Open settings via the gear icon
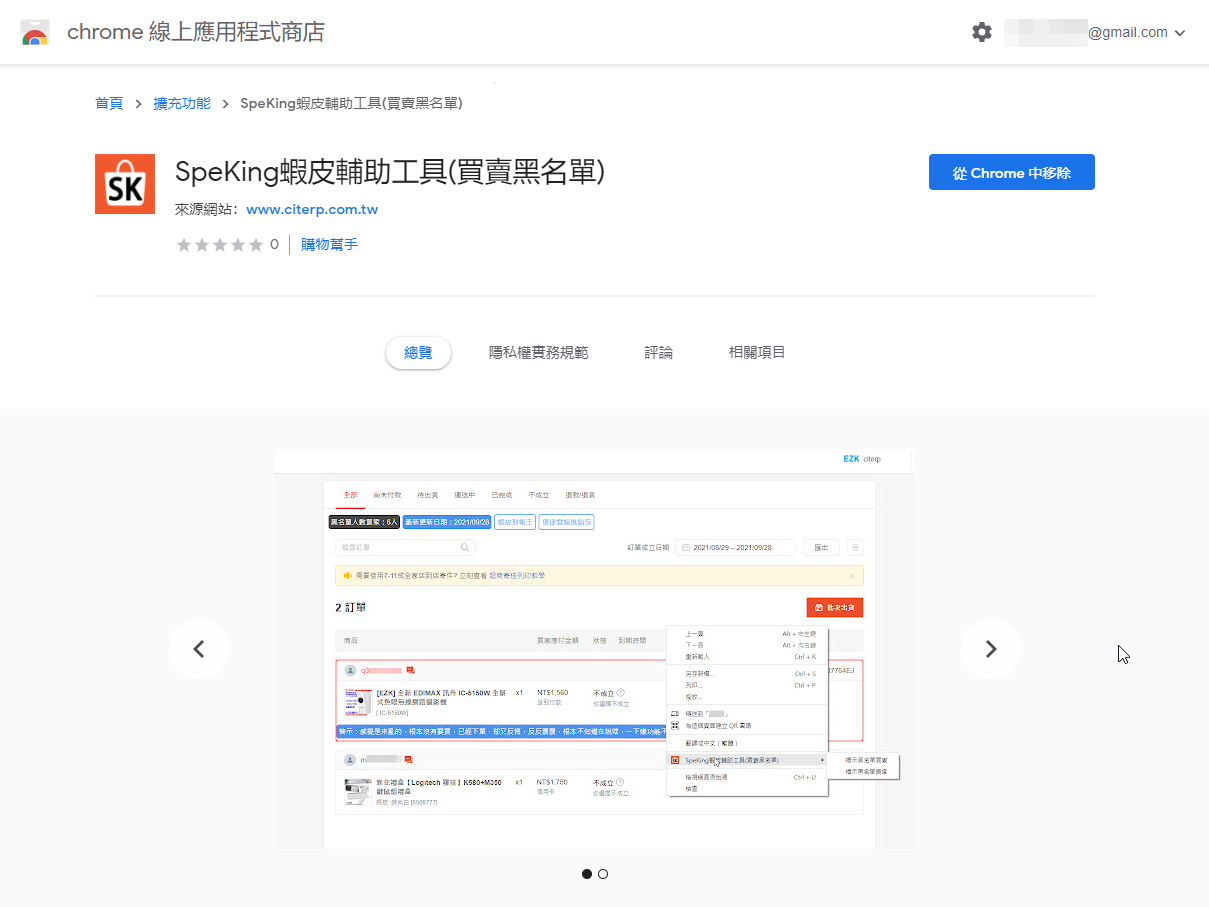The height and width of the screenshot is (907, 1209). point(982,32)
